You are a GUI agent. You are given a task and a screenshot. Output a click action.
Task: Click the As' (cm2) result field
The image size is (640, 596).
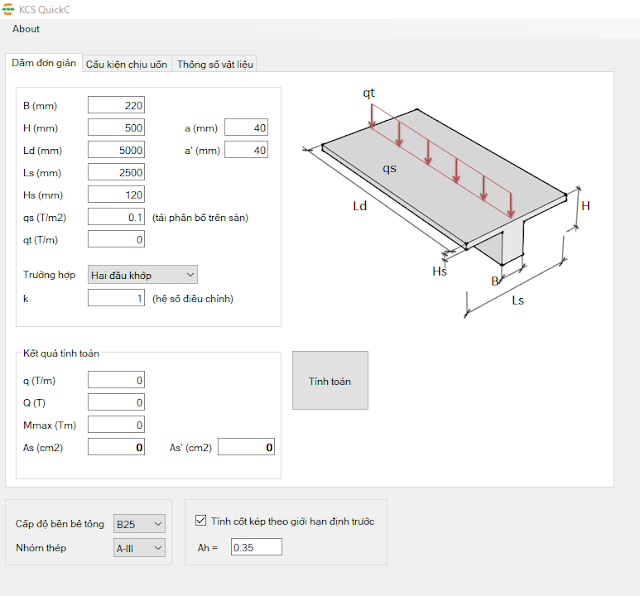click(x=247, y=447)
